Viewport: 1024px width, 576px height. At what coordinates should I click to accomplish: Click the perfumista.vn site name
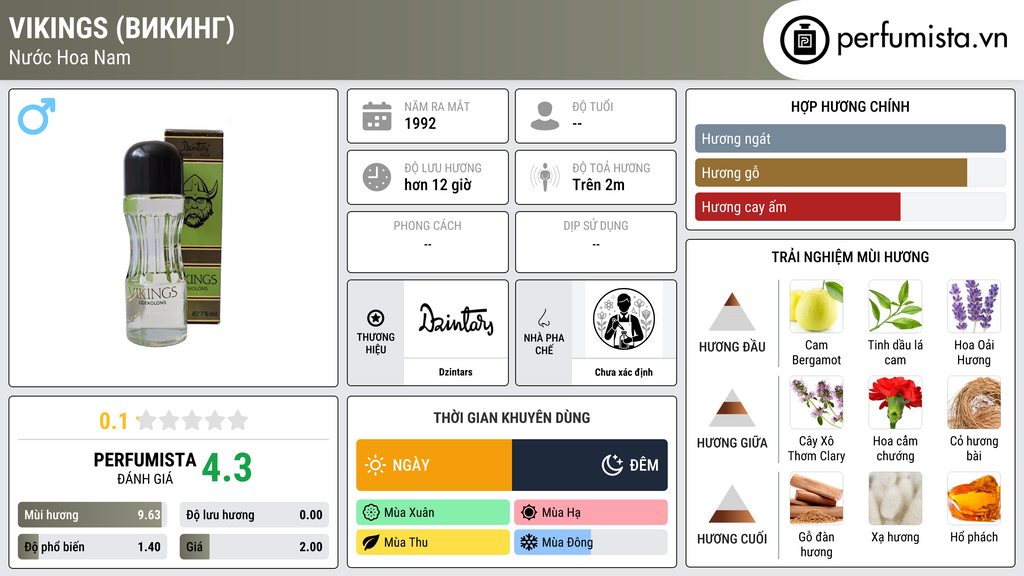pyautogui.click(x=922, y=39)
